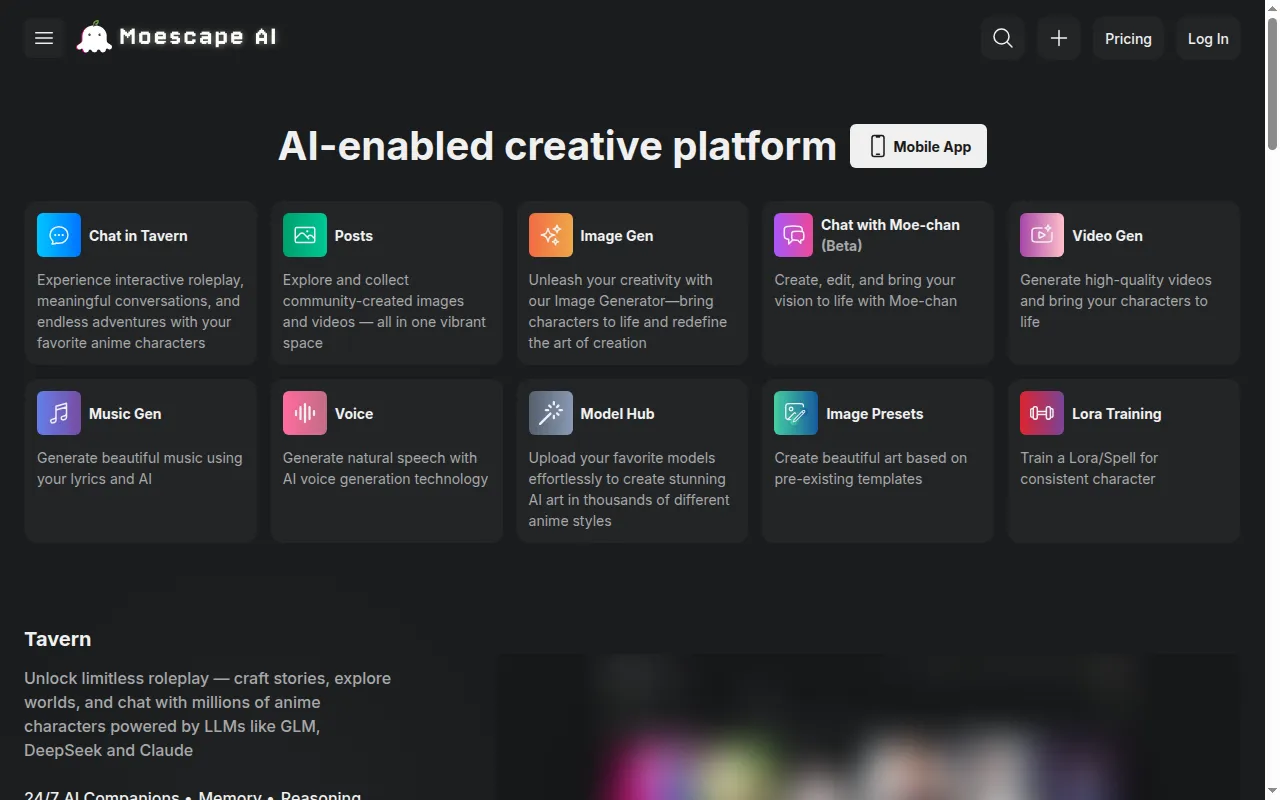Viewport: 1280px width, 800px height.
Task: Open the Lora Training card title
Action: tap(1117, 414)
